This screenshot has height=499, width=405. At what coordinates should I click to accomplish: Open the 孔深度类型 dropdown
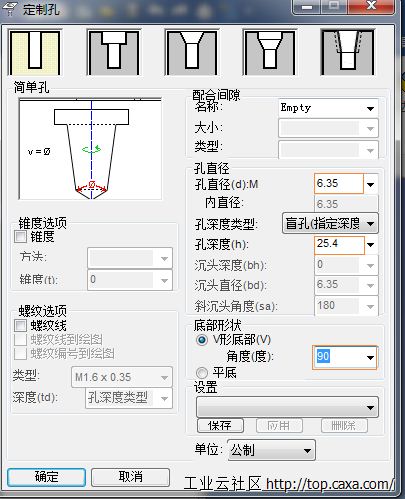tap(330, 223)
